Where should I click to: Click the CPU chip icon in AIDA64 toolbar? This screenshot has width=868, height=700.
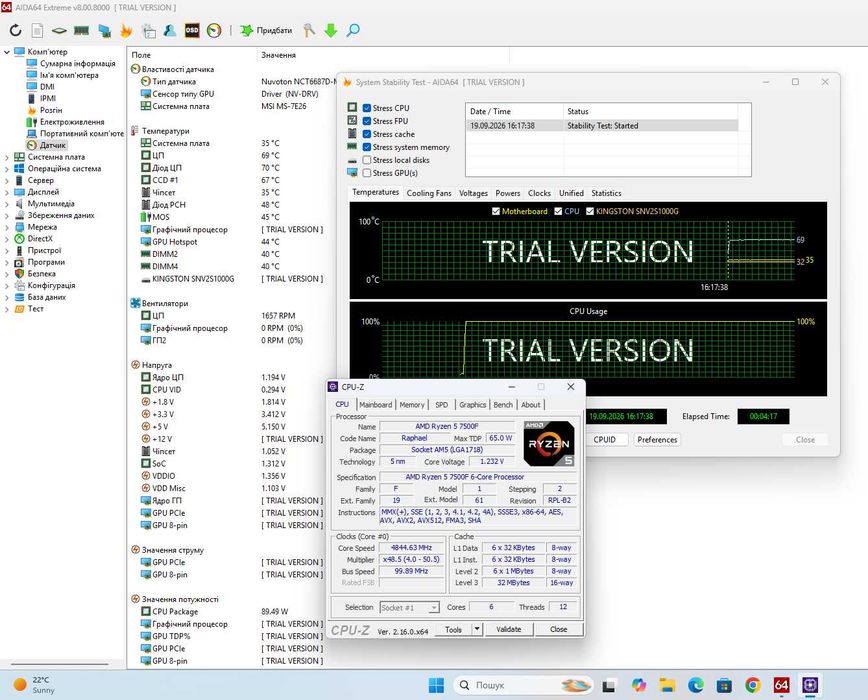[x=59, y=30]
